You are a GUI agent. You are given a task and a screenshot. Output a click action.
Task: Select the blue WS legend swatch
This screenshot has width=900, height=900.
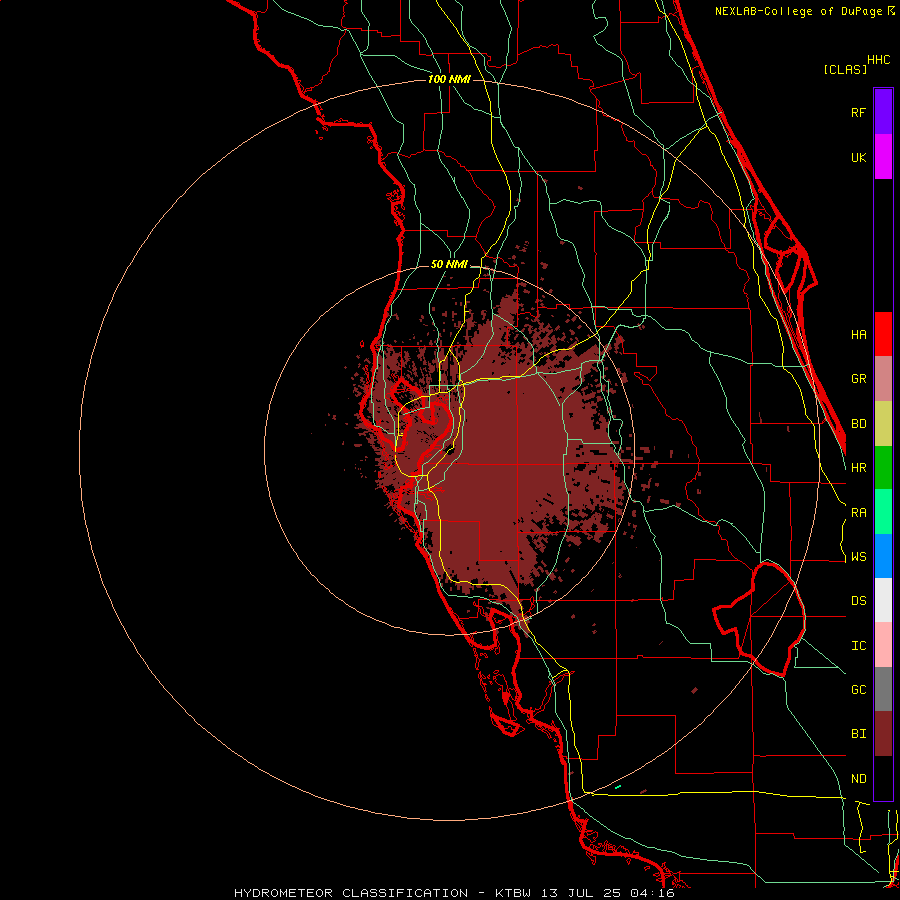click(883, 556)
